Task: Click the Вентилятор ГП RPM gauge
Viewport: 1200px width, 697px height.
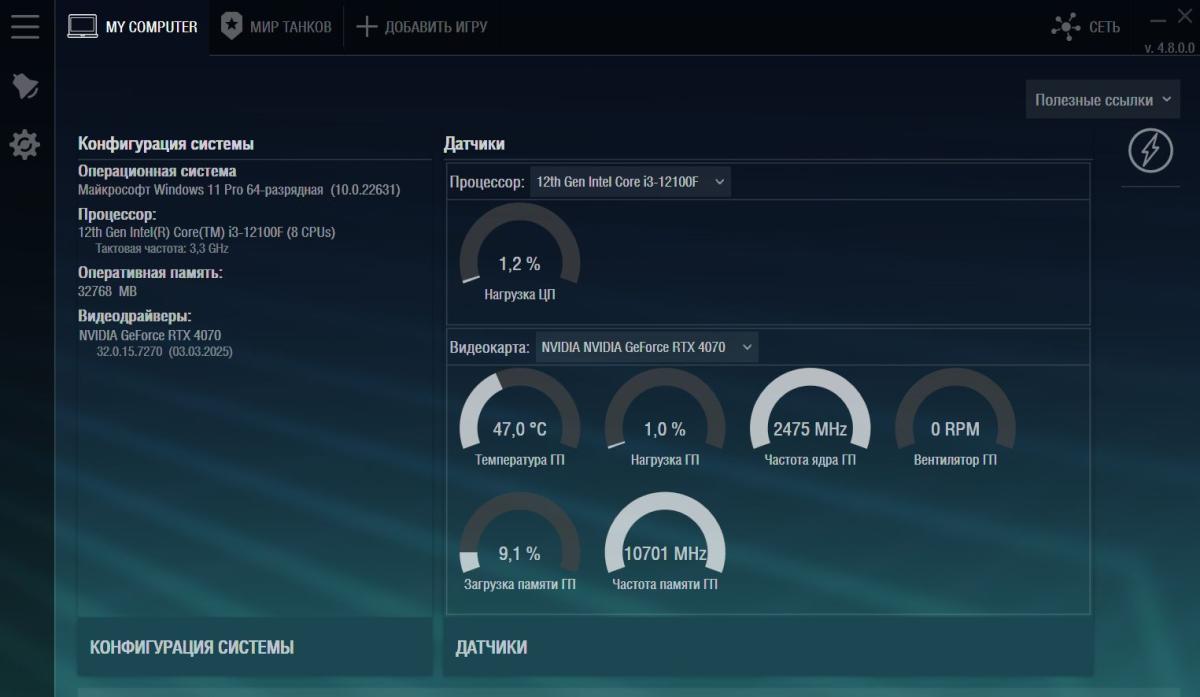Action: (954, 419)
